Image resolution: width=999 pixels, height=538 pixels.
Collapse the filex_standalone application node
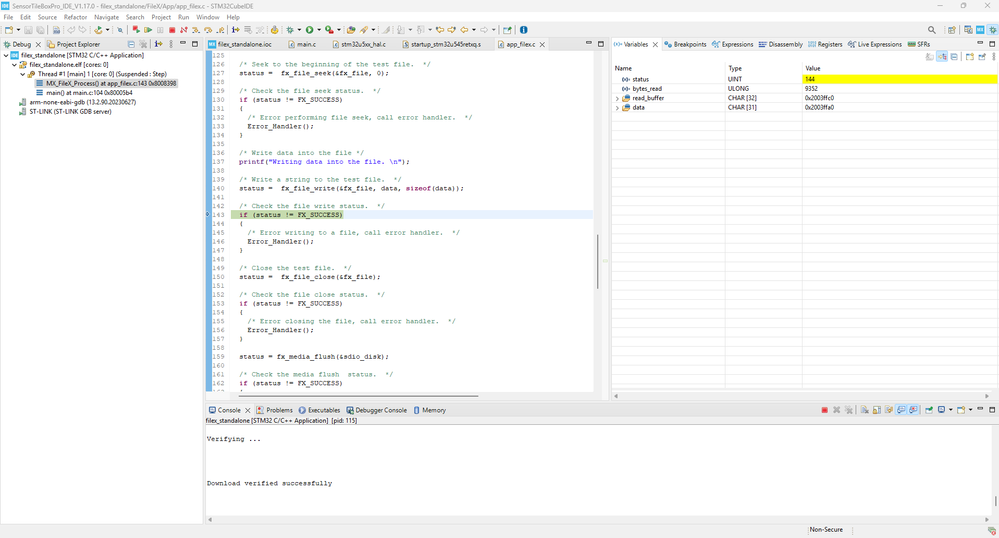(x=6, y=55)
